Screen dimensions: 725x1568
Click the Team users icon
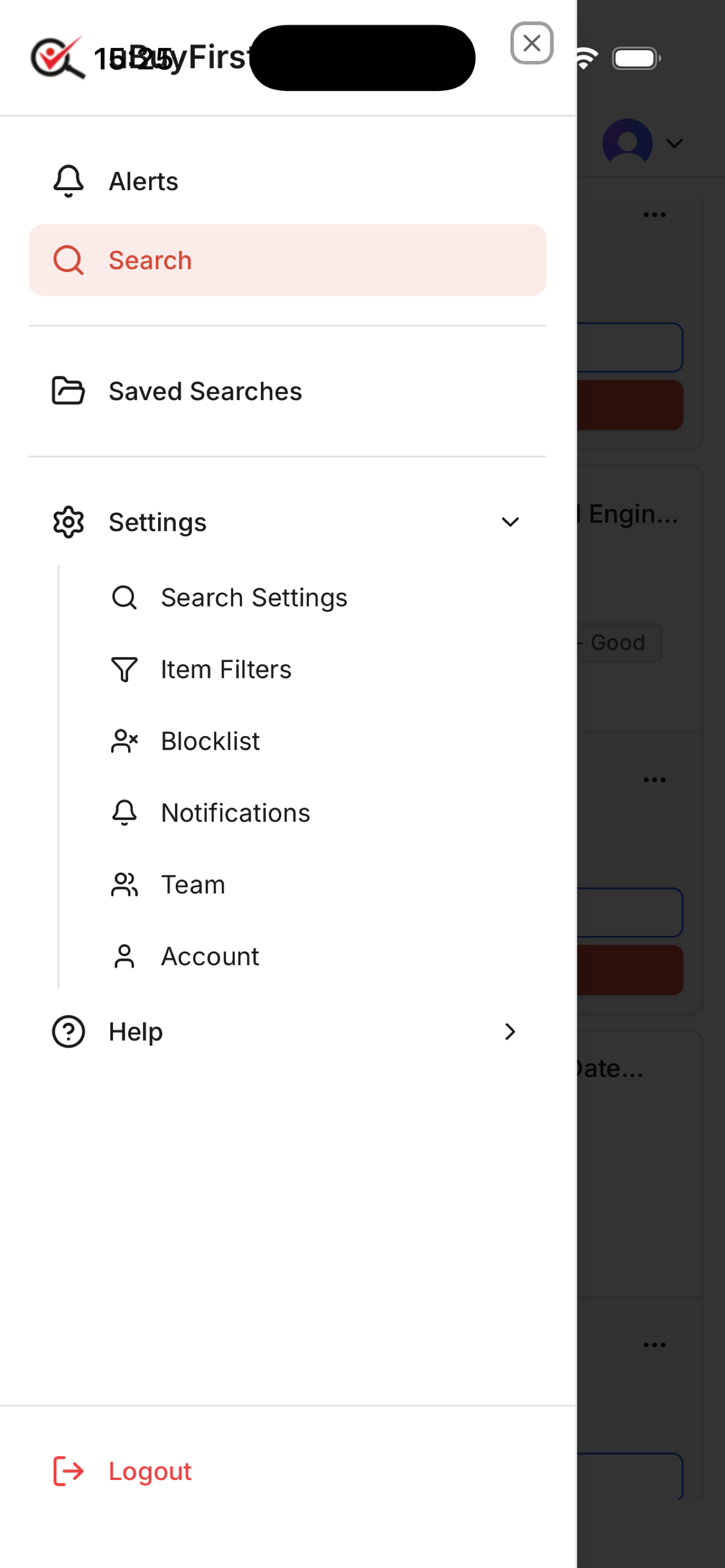pos(124,885)
